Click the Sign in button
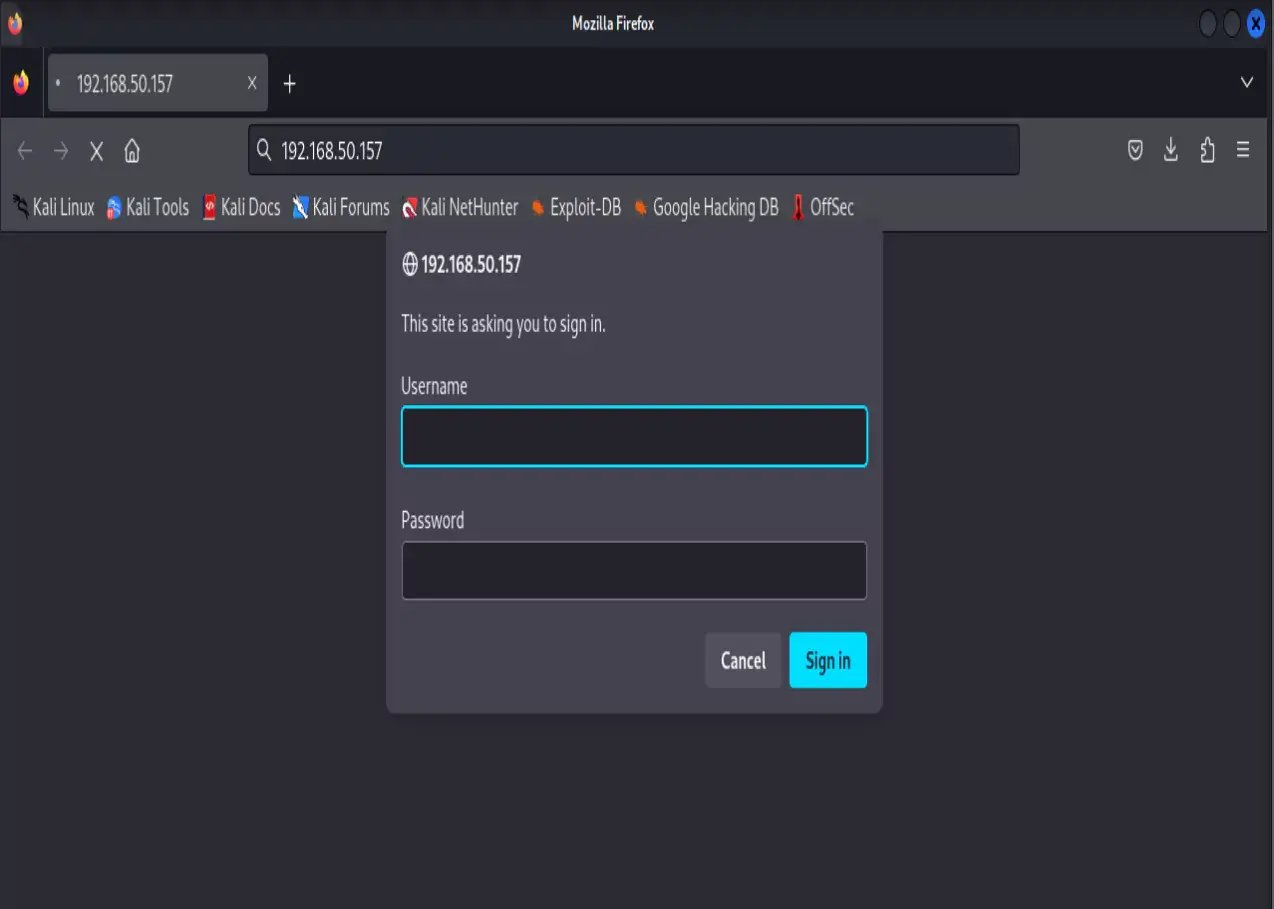 (x=827, y=660)
